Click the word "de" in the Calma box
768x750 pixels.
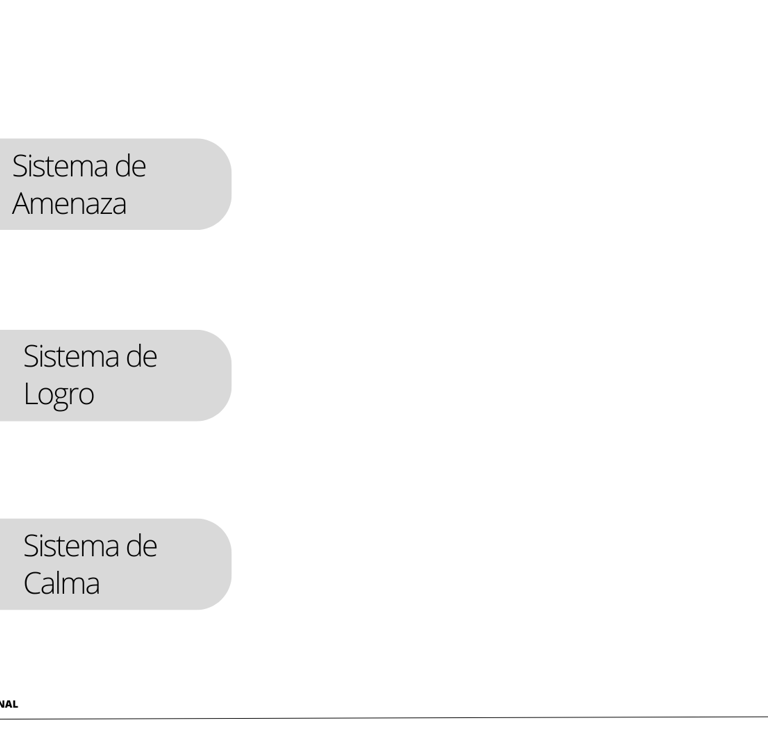(141, 547)
